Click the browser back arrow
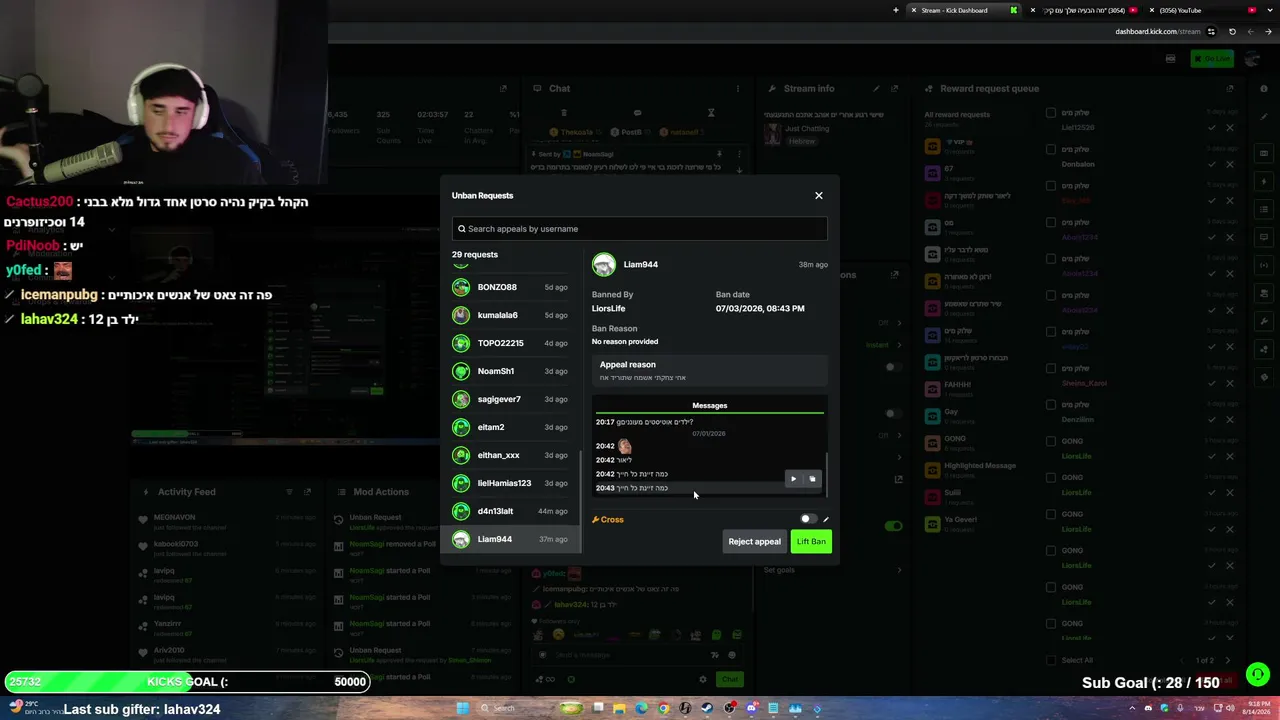 point(1268,32)
